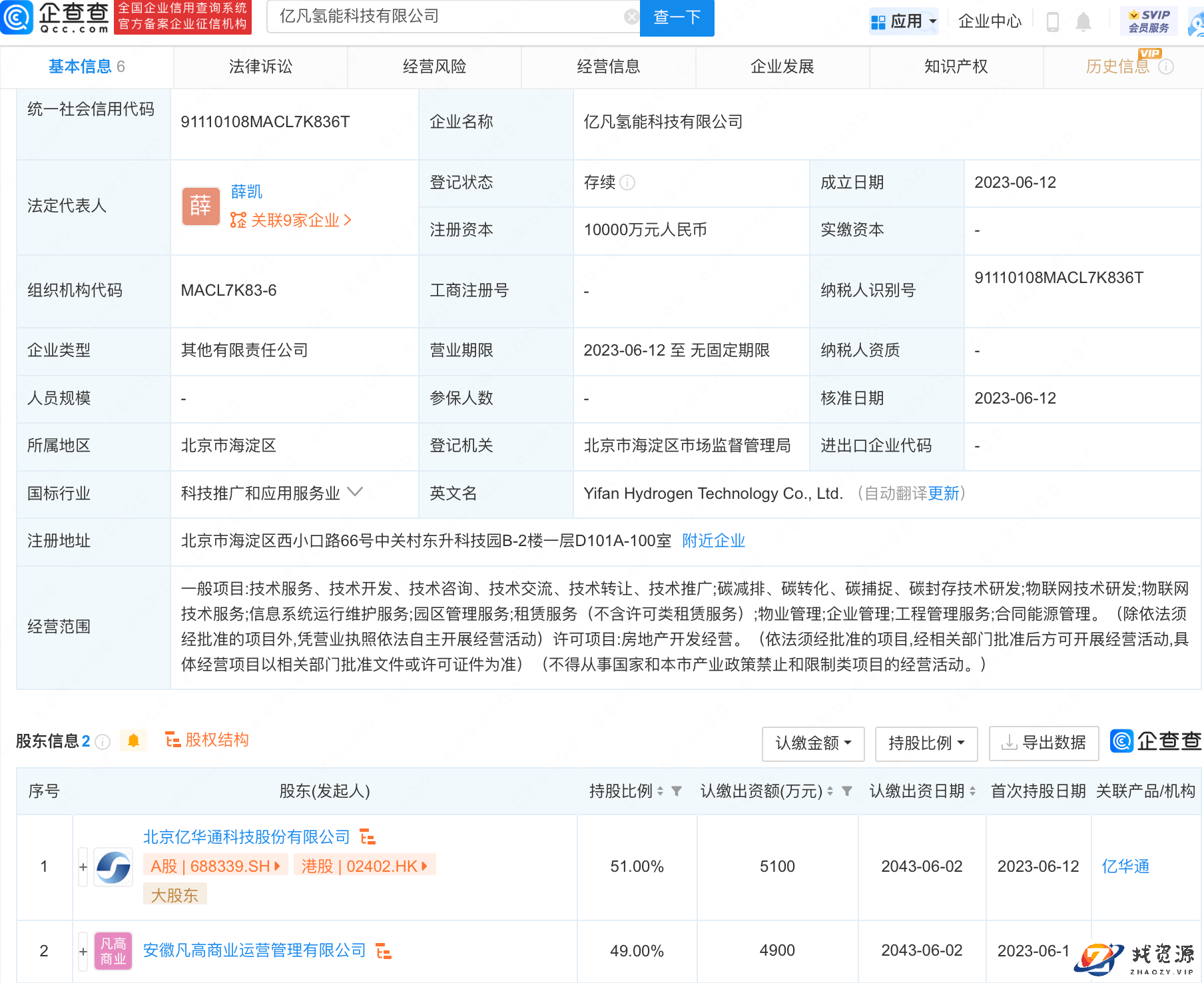Click the 北京亿华通 company logo
The image size is (1204, 983).
(113, 867)
